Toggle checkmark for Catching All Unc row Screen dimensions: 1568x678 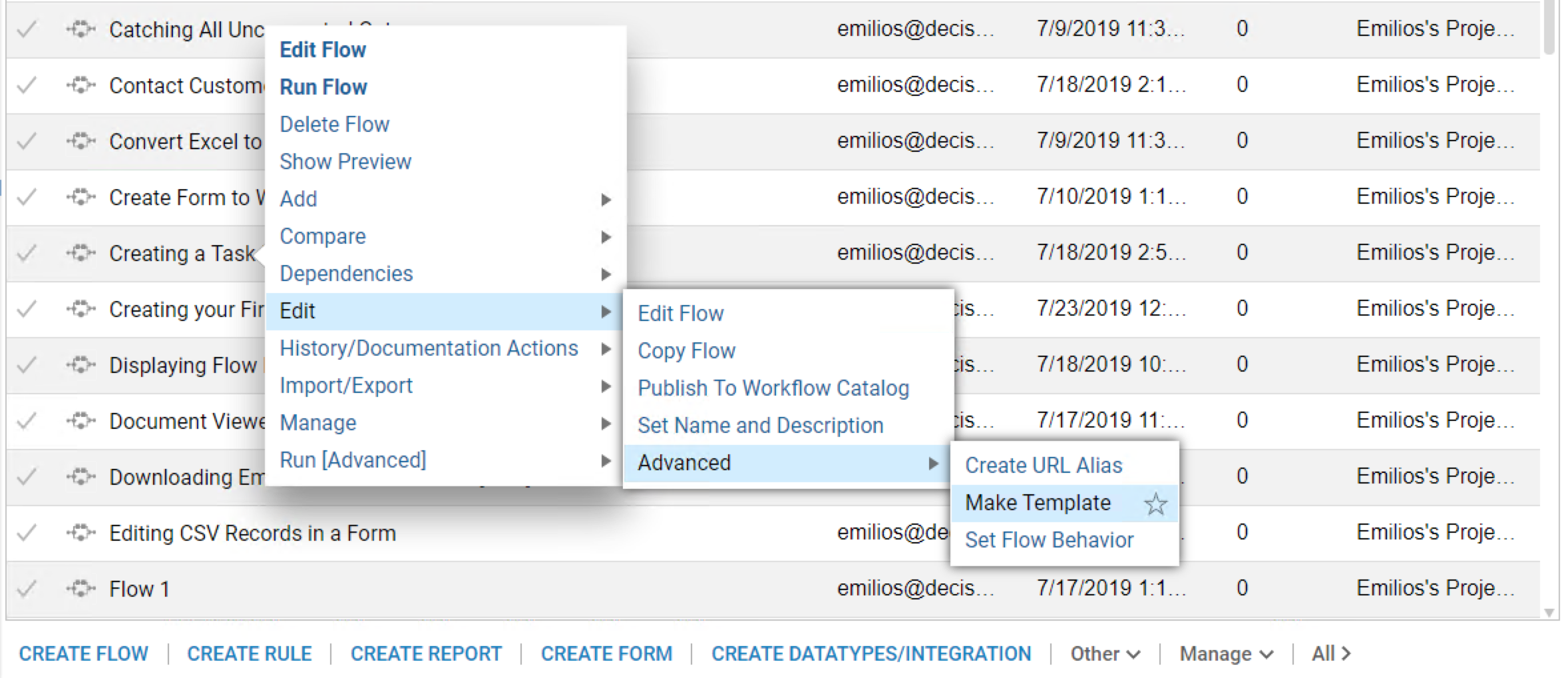click(27, 29)
